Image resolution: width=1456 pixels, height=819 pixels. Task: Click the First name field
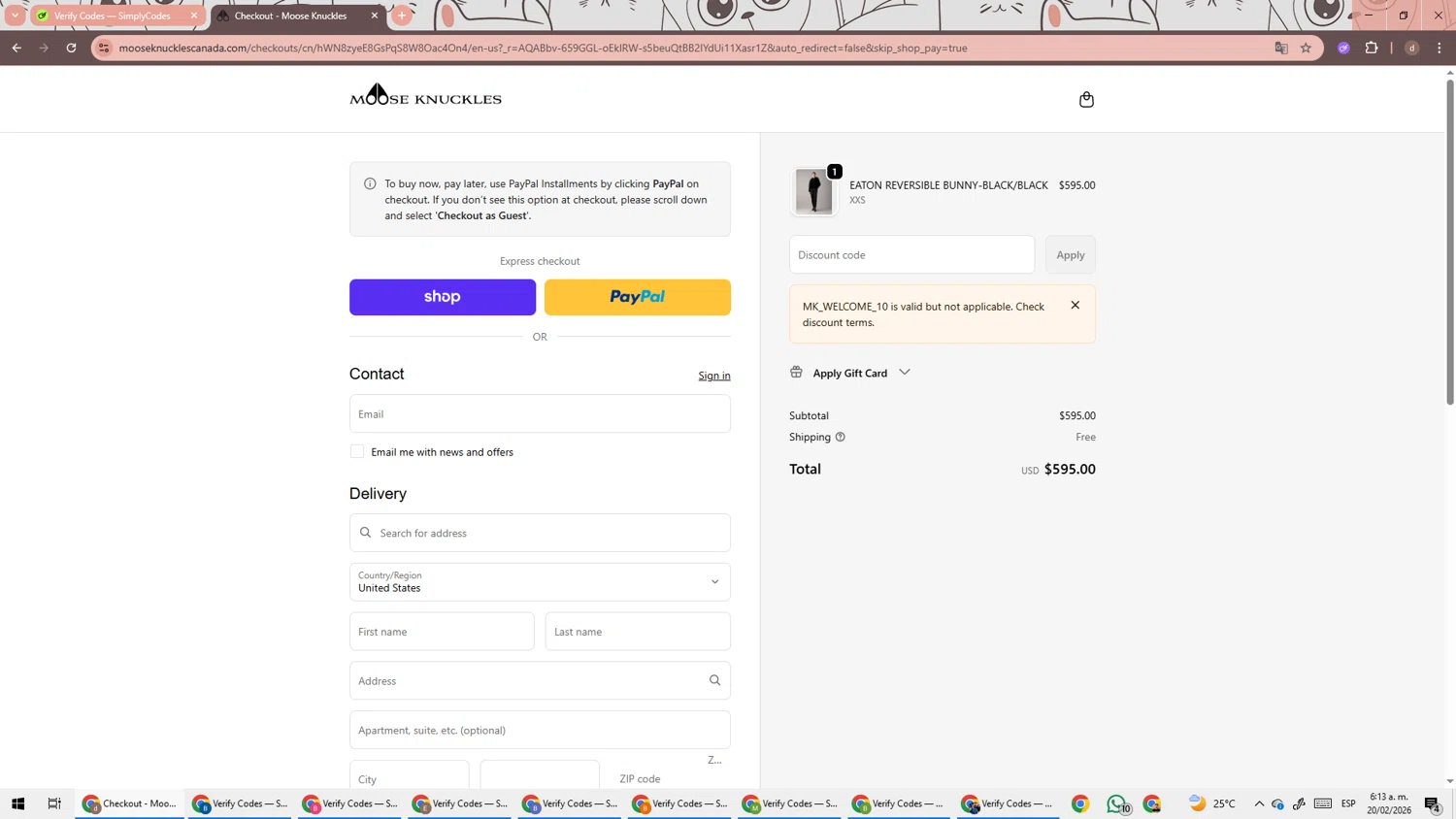point(442,632)
